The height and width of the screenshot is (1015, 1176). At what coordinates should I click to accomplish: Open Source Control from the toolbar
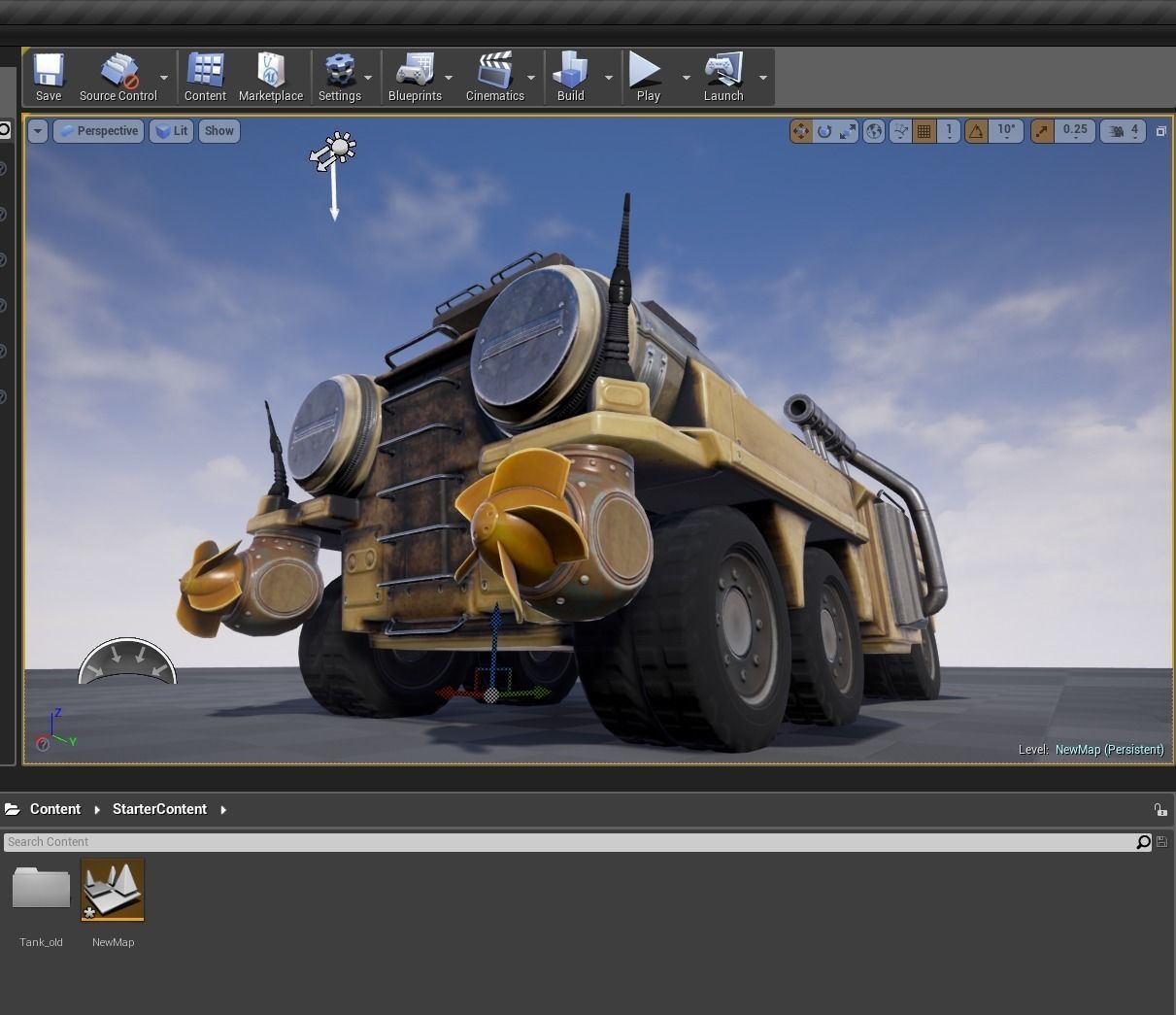118,77
